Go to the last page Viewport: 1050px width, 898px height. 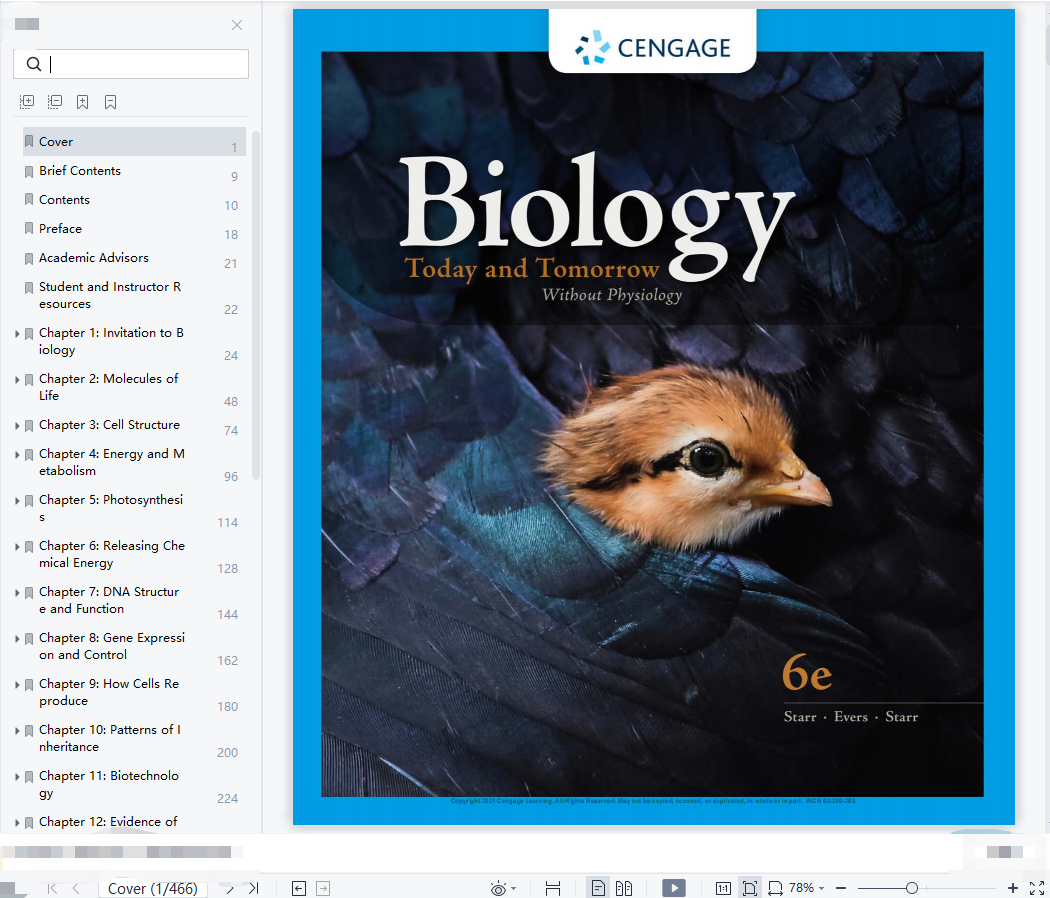(254, 888)
